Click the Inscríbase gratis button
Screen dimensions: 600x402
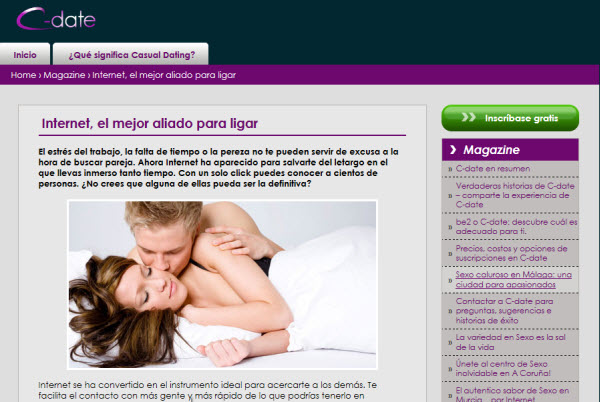tap(510, 118)
